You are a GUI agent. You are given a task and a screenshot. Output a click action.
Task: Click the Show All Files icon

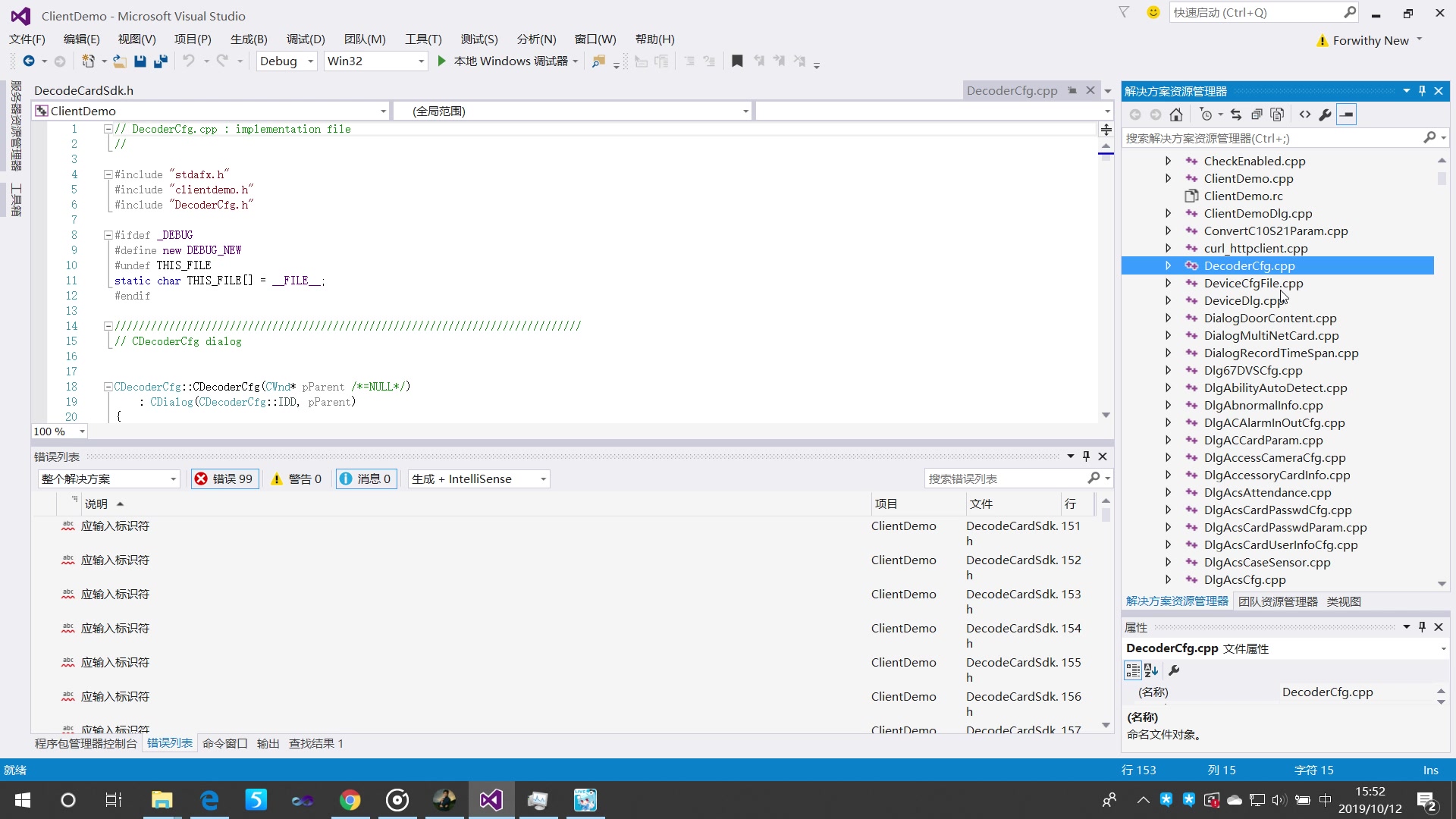(1277, 115)
